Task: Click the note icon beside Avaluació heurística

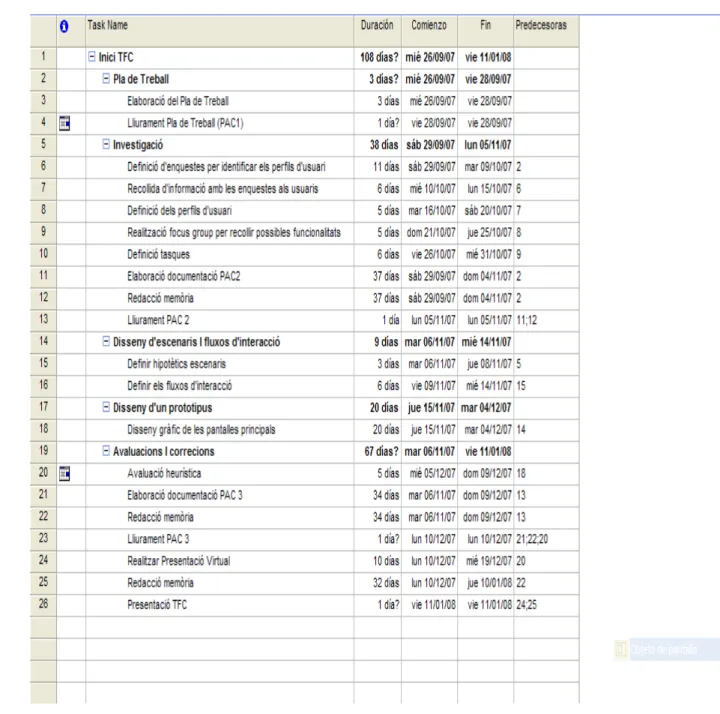Action: 65,473
